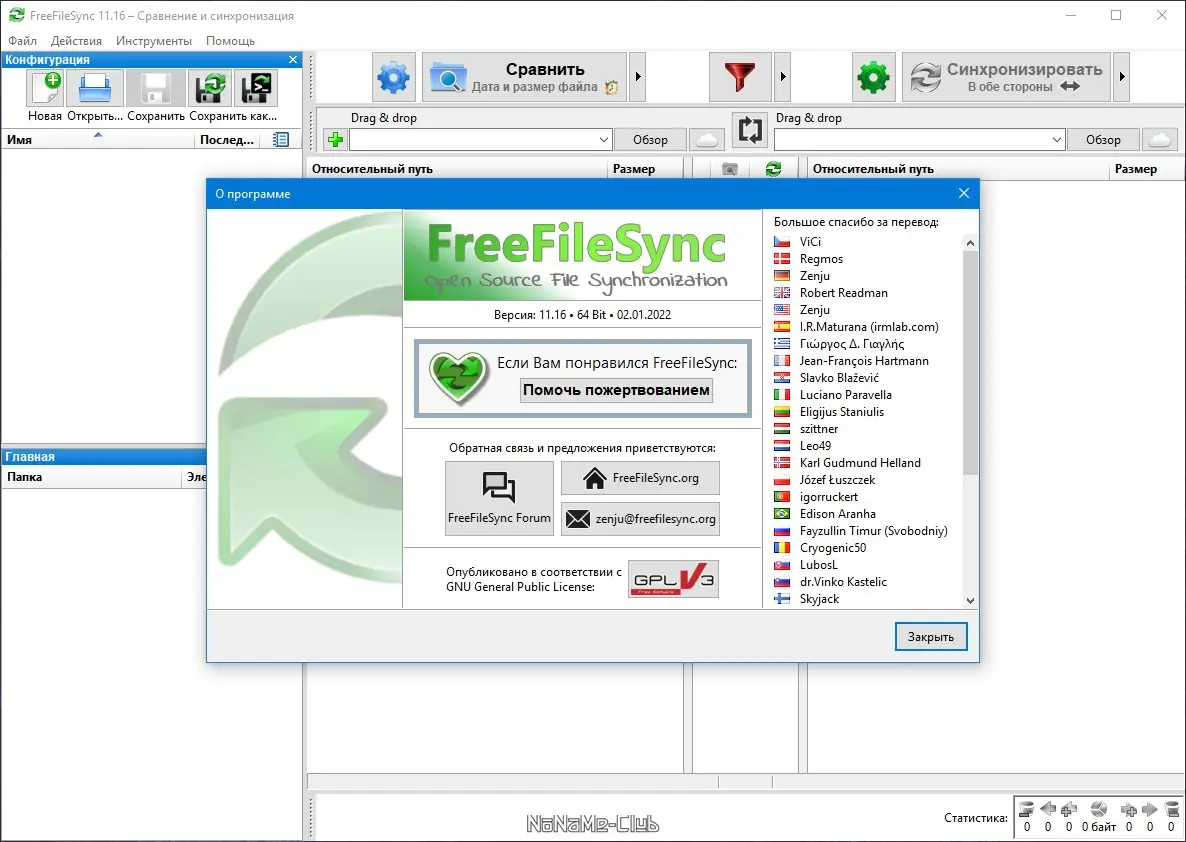Open right folder path dropdown

1056,139
